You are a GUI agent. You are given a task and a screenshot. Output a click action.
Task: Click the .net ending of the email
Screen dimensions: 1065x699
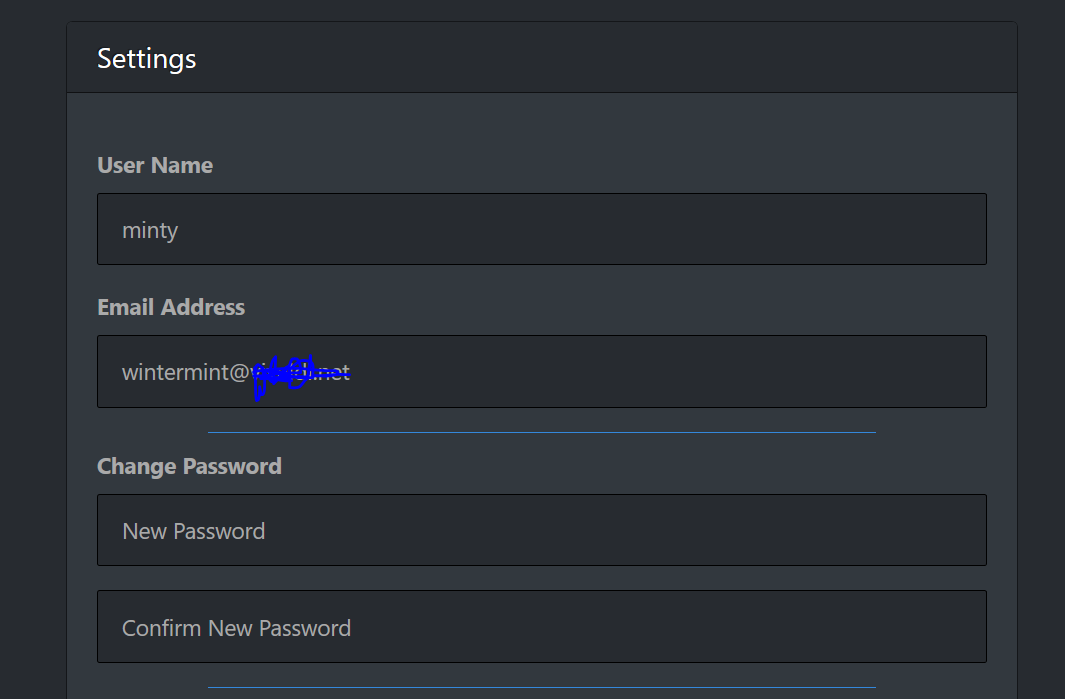click(x=333, y=372)
